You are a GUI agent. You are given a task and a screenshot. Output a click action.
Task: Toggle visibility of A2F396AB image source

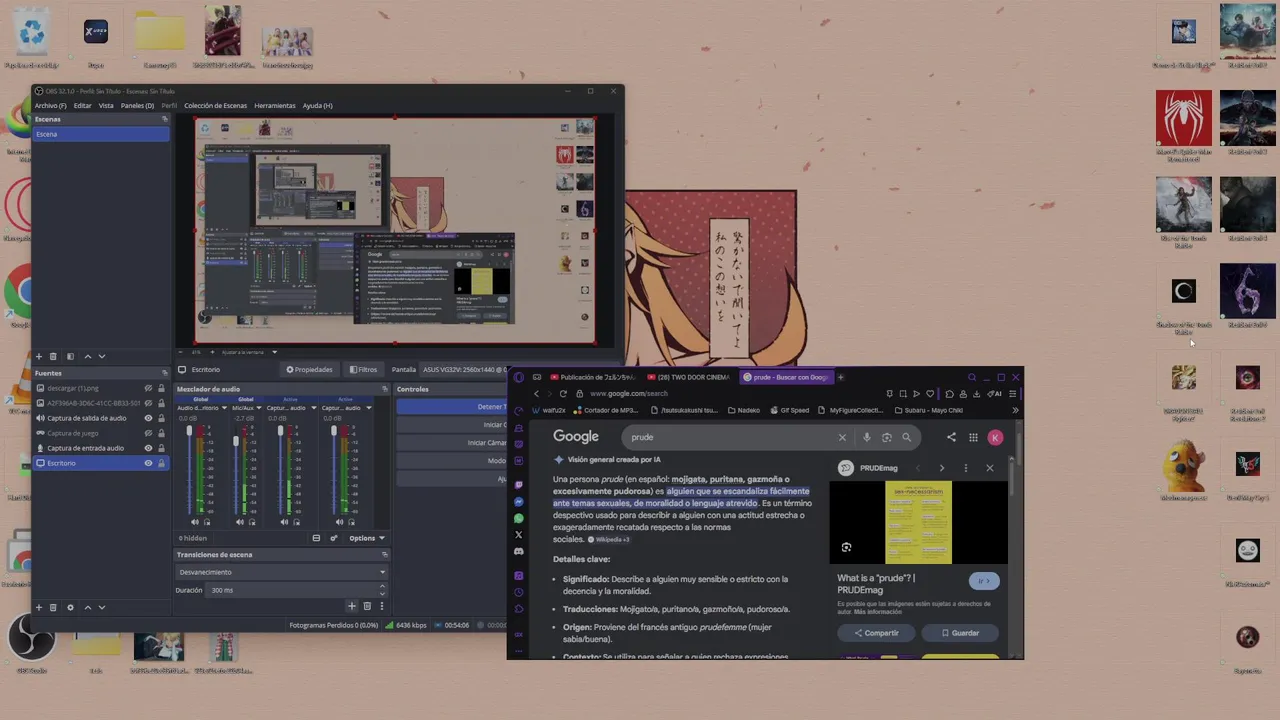(148, 403)
